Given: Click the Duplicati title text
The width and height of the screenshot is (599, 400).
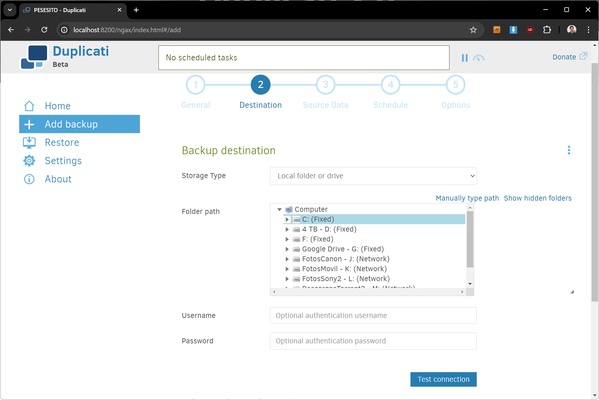Looking at the screenshot, I should (x=81, y=51).
